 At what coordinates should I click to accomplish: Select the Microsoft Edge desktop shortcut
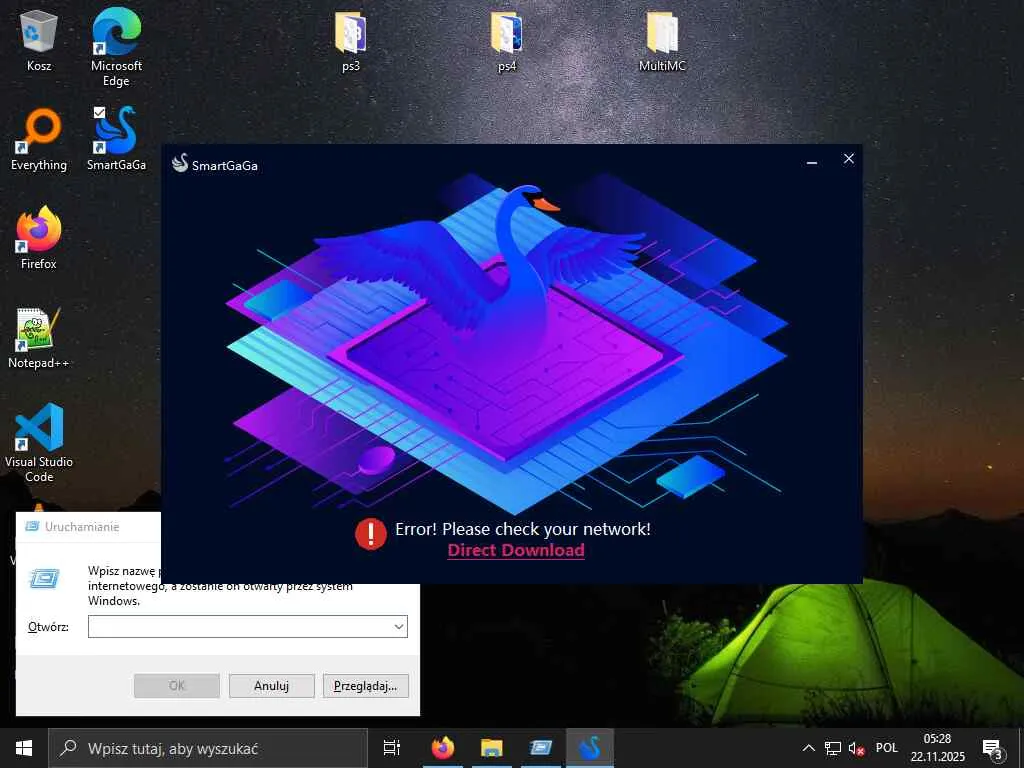point(116,47)
